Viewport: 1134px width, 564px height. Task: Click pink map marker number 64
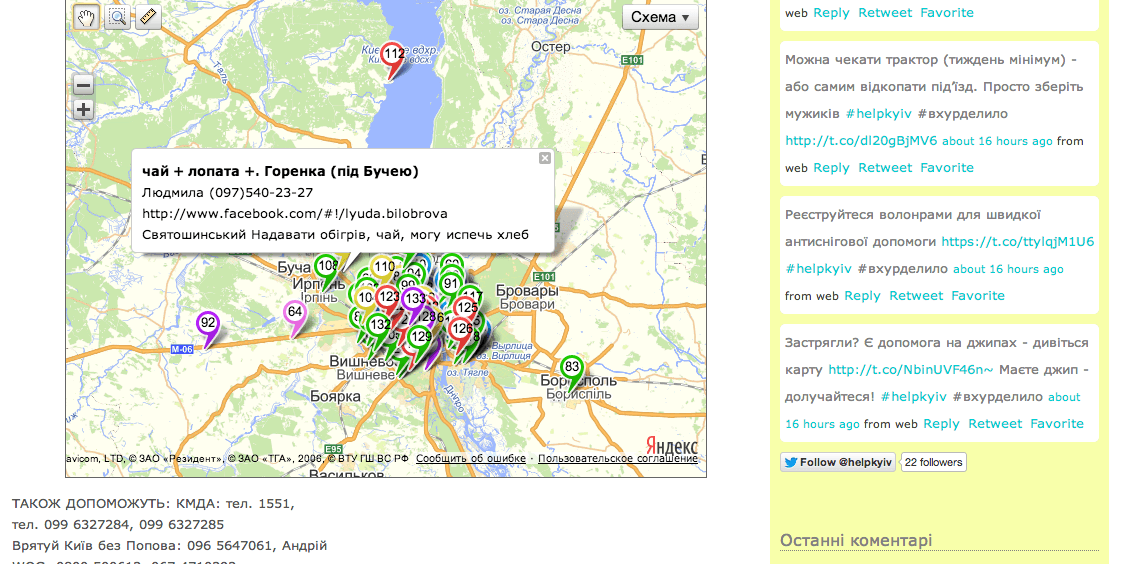click(x=295, y=314)
